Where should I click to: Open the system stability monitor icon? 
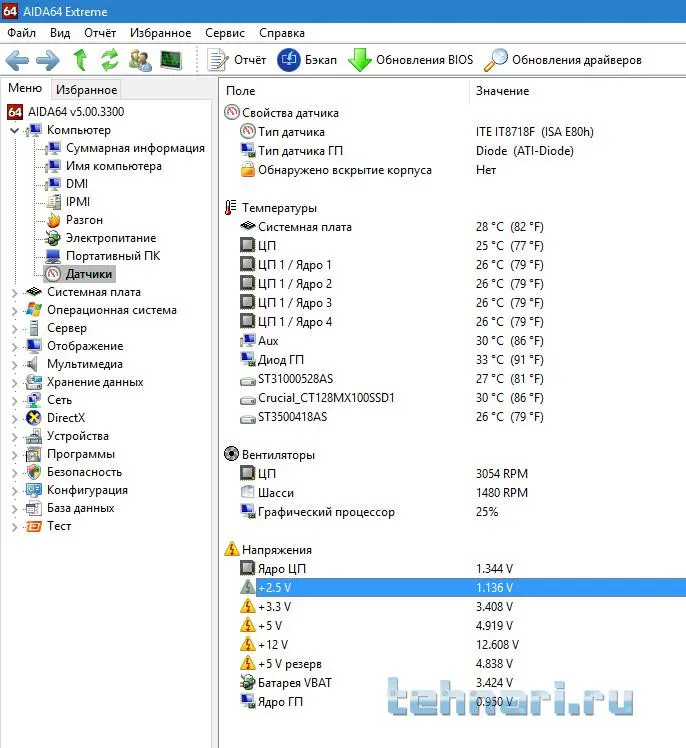coord(171,60)
